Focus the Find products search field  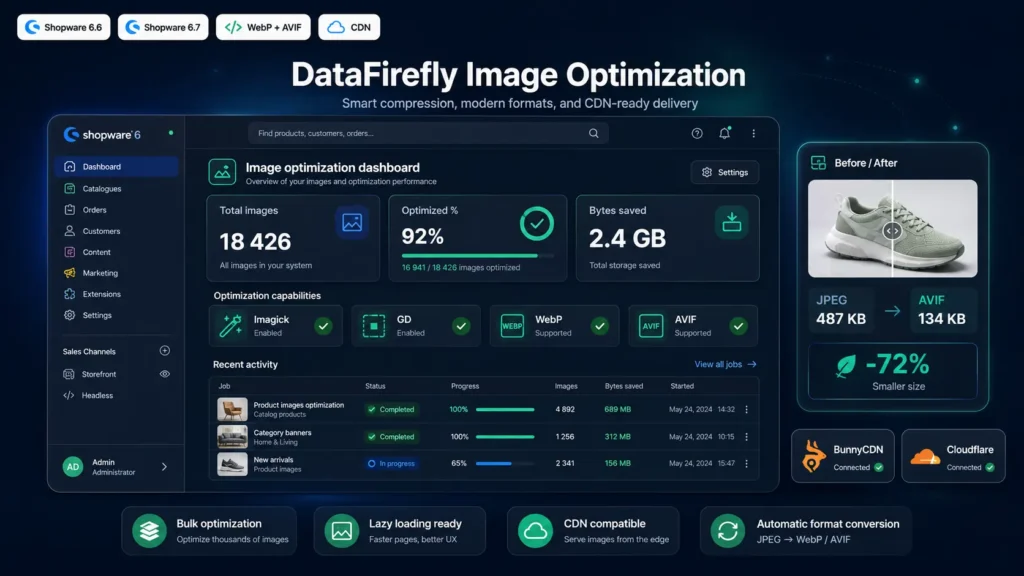click(x=428, y=133)
